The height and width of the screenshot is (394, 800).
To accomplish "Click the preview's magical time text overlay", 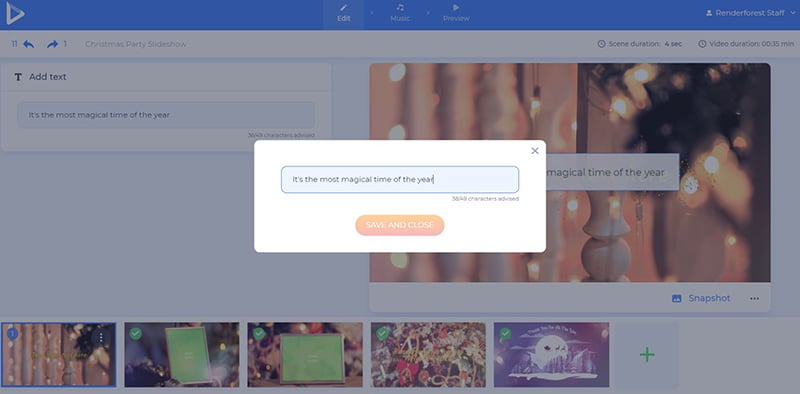I will tap(612, 173).
